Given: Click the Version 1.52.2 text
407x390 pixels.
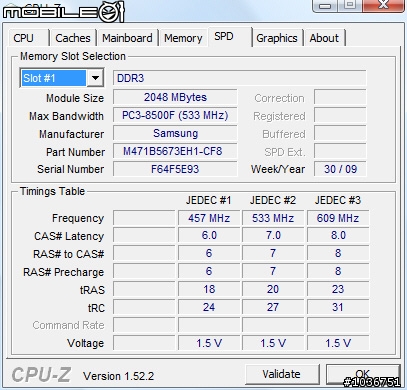Looking at the screenshot, I should pyautogui.click(x=119, y=376).
